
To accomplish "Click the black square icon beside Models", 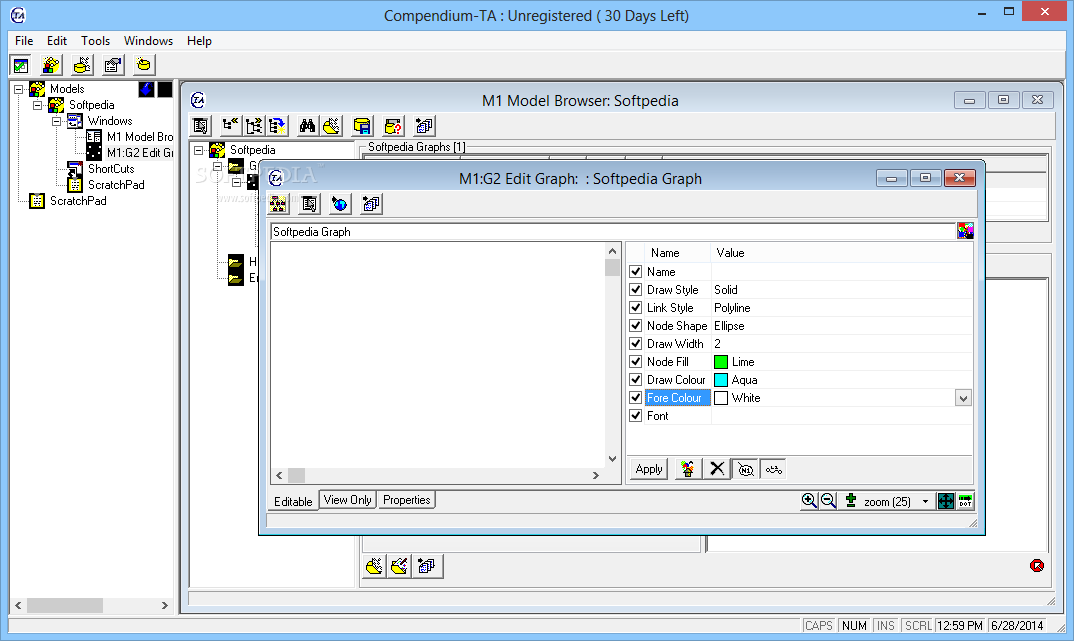I will [165, 89].
